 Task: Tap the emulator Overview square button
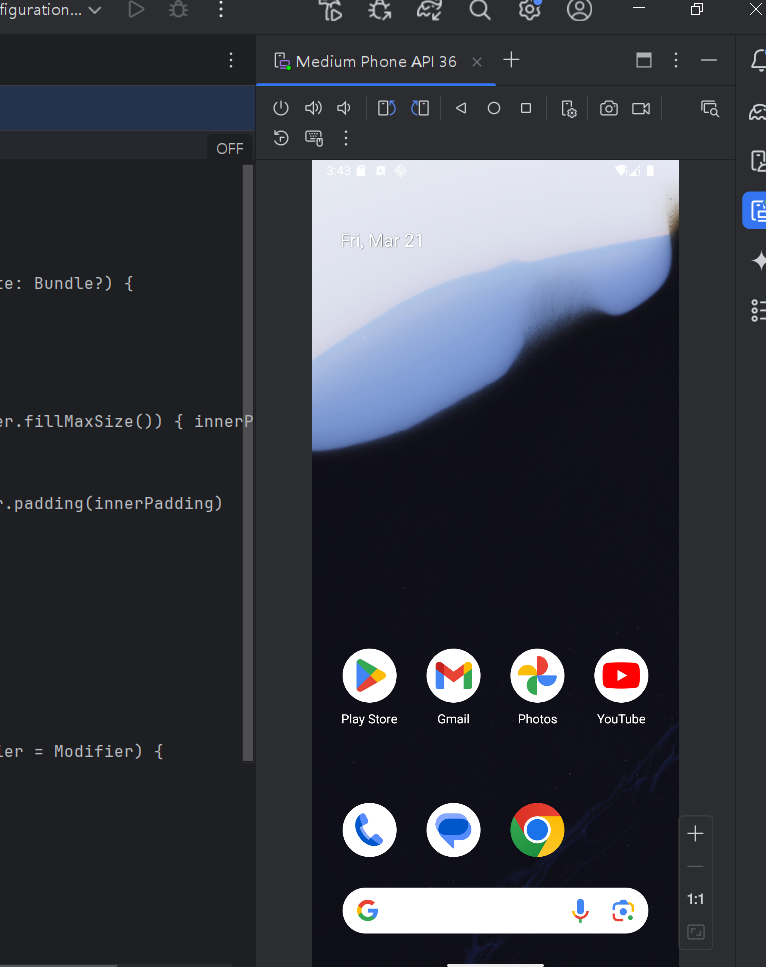(x=526, y=109)
